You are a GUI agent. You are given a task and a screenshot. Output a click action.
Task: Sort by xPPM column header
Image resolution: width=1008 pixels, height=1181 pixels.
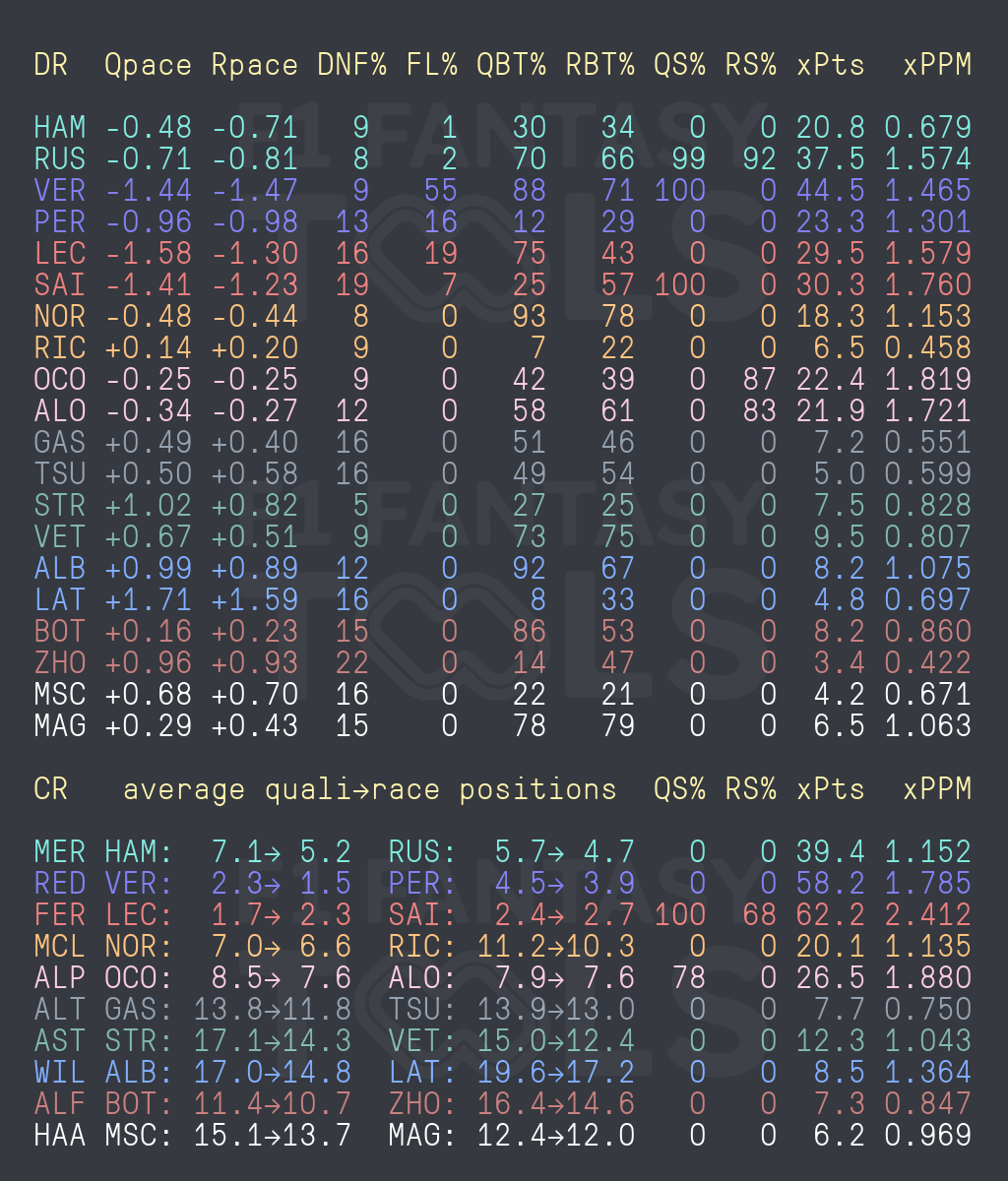coord(936,64)
